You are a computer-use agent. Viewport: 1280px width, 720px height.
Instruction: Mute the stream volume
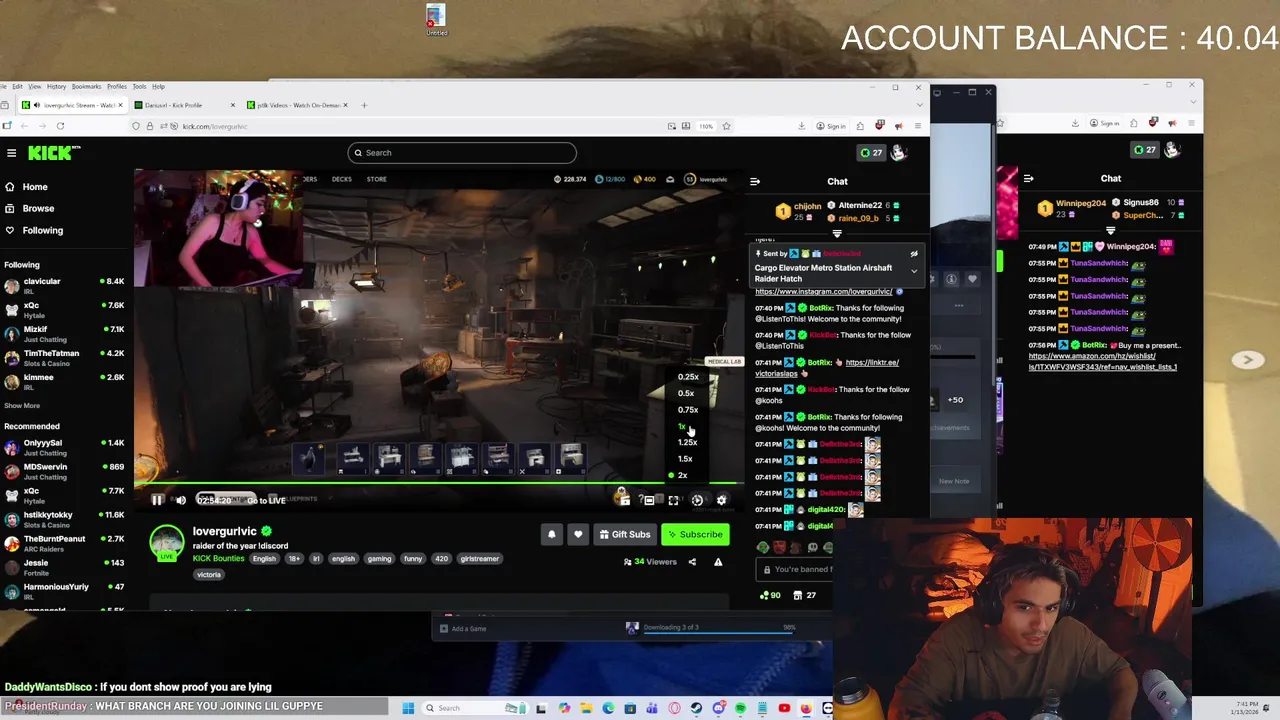(x=181, y=500)
